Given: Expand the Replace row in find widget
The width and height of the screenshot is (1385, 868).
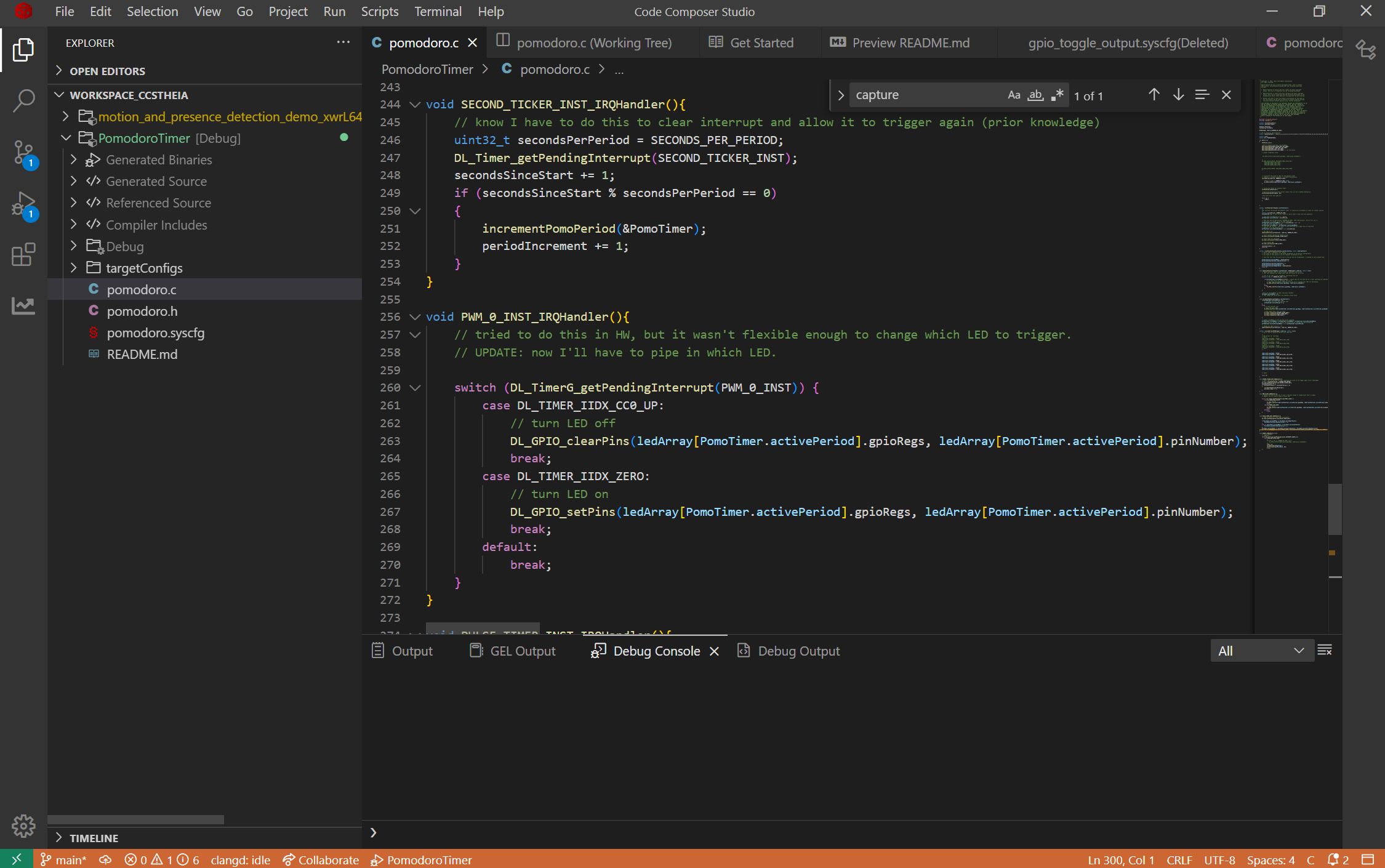Looking at the screenshot, I should tap(840, 95).
